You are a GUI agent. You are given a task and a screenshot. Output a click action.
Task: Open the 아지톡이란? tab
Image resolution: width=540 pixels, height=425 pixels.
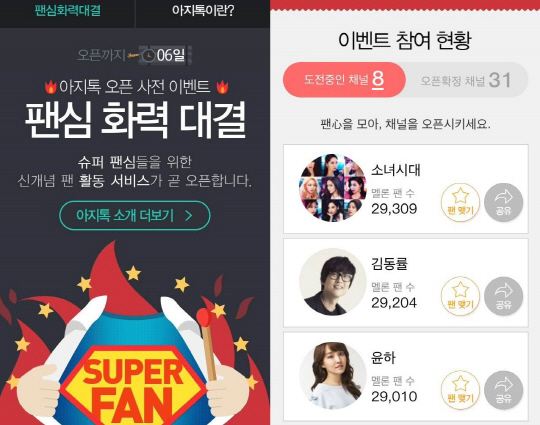203,11
